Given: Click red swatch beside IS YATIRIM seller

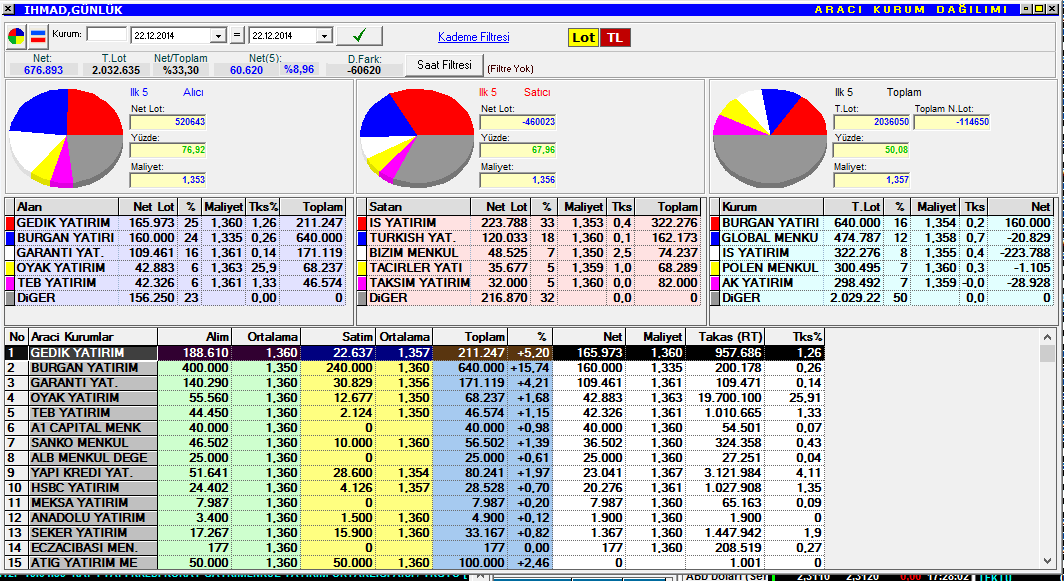Looking at the screenshot, I should coord(362,223).
